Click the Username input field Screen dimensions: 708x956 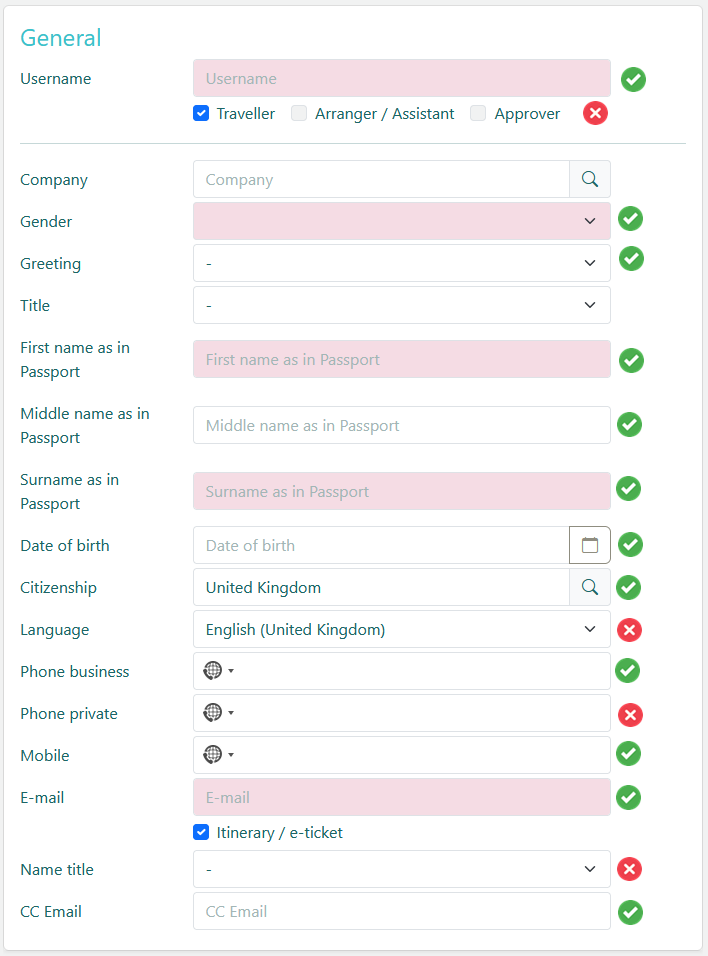401,78
